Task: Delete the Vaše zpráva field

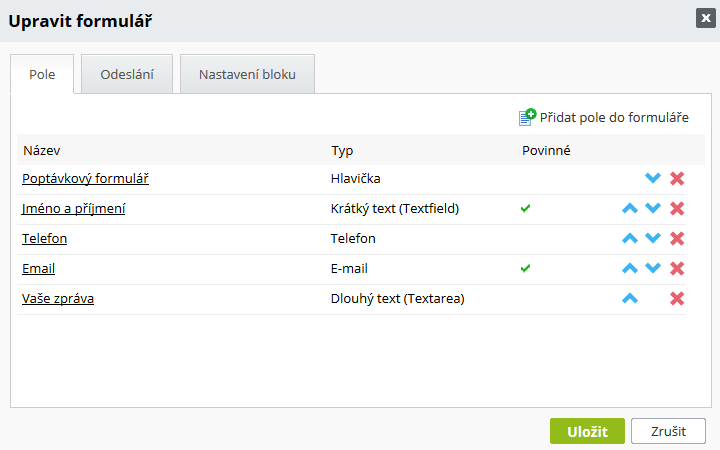Action: point(677,298)
